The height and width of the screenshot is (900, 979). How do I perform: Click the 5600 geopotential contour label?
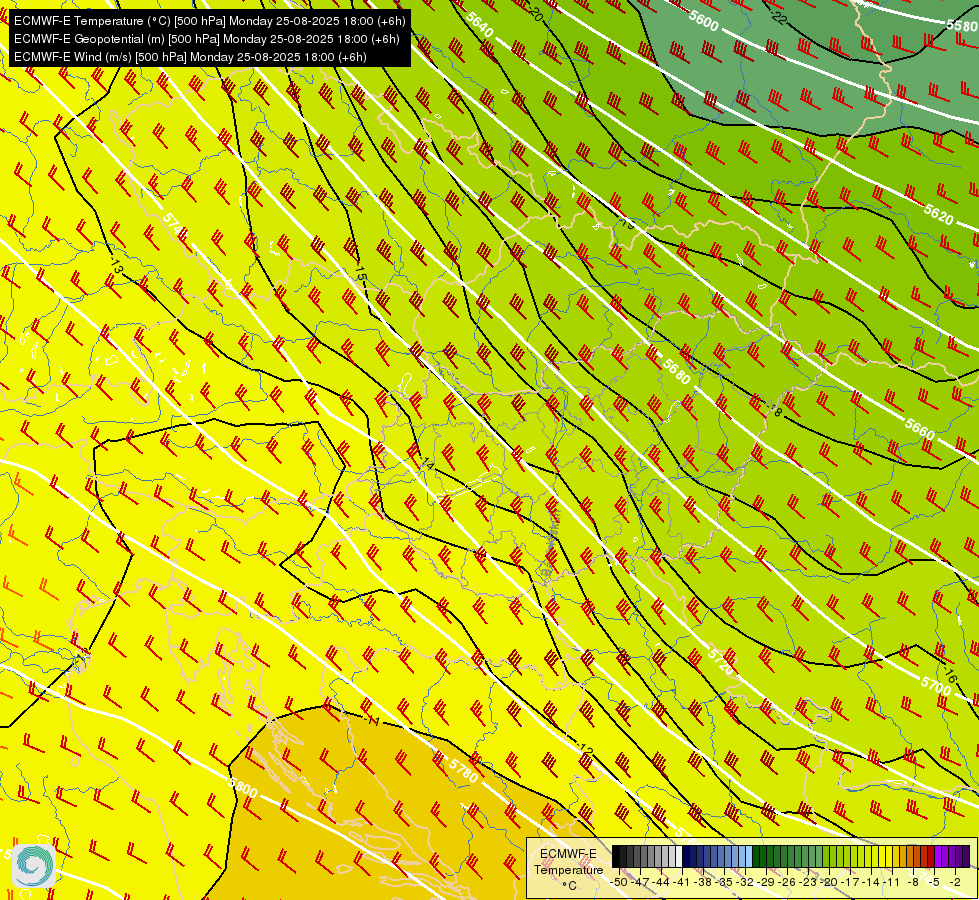point(704,21)
